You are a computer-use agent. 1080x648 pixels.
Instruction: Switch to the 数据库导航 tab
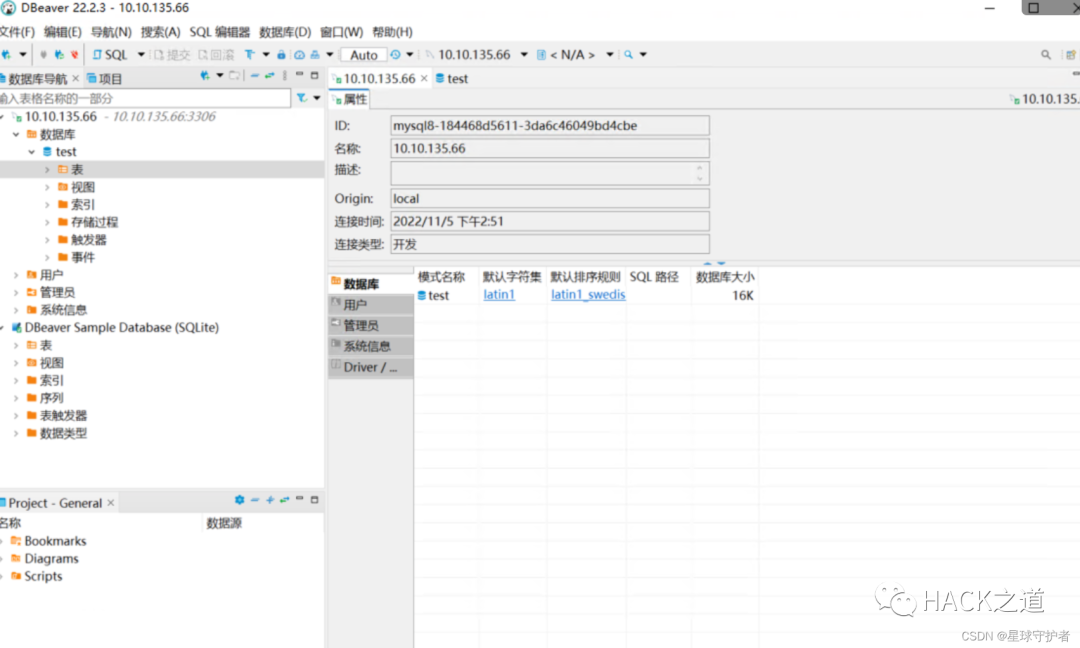[x=37, y=79]
